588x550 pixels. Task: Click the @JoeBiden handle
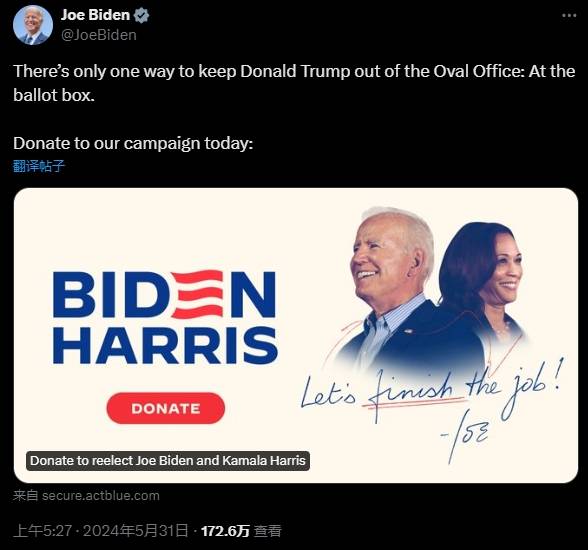(99, 35)
